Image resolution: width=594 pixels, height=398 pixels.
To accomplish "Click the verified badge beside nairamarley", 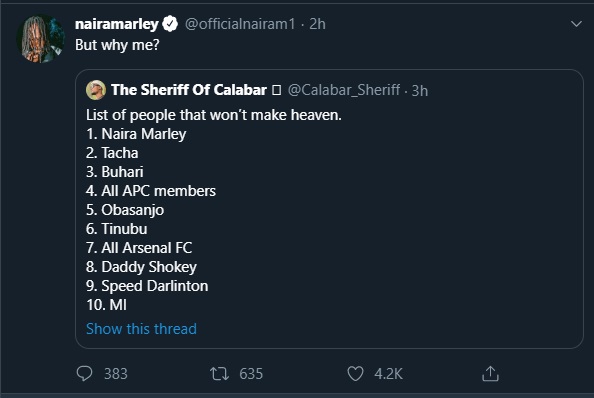I will (170, 24).
